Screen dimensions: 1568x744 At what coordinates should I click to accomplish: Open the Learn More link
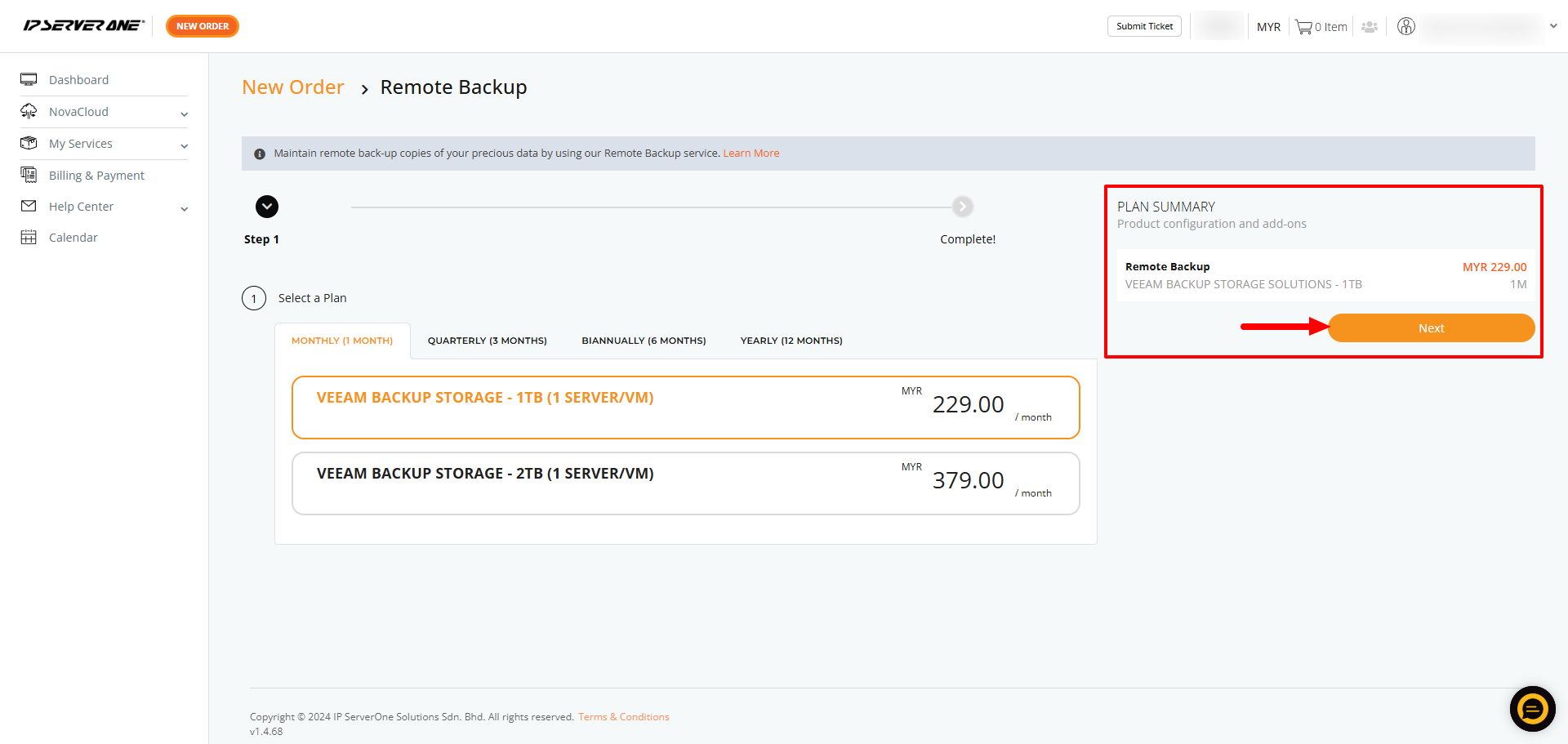click(751, 154)
